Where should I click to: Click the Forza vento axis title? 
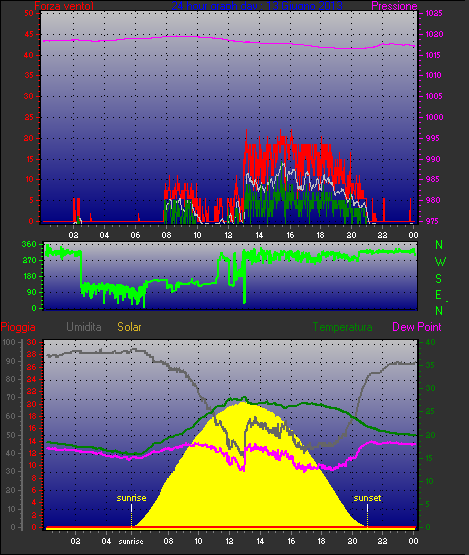tap(64, 6)
